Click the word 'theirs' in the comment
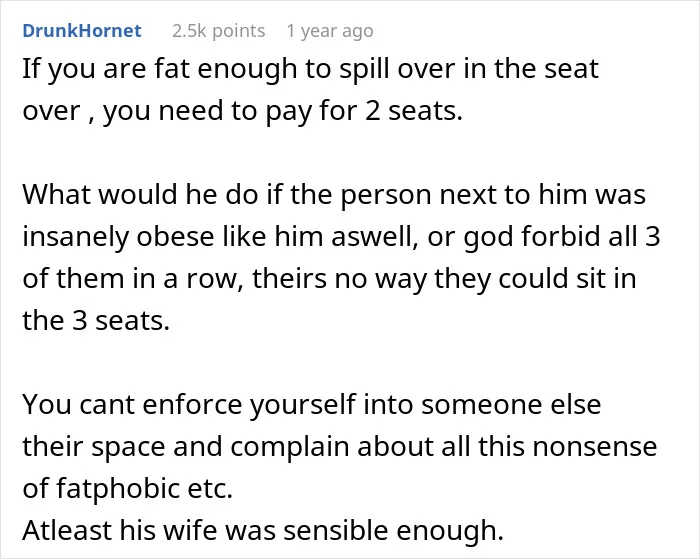The image size is (700, 559). coord(289,279)
